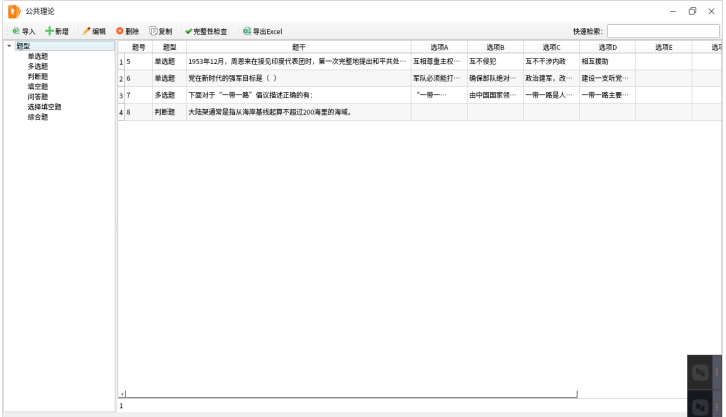Click the 选项C column header
Image resolution: width=726 pixels, height=417 pixels.
pyautogui.click(x=551, y=47)
